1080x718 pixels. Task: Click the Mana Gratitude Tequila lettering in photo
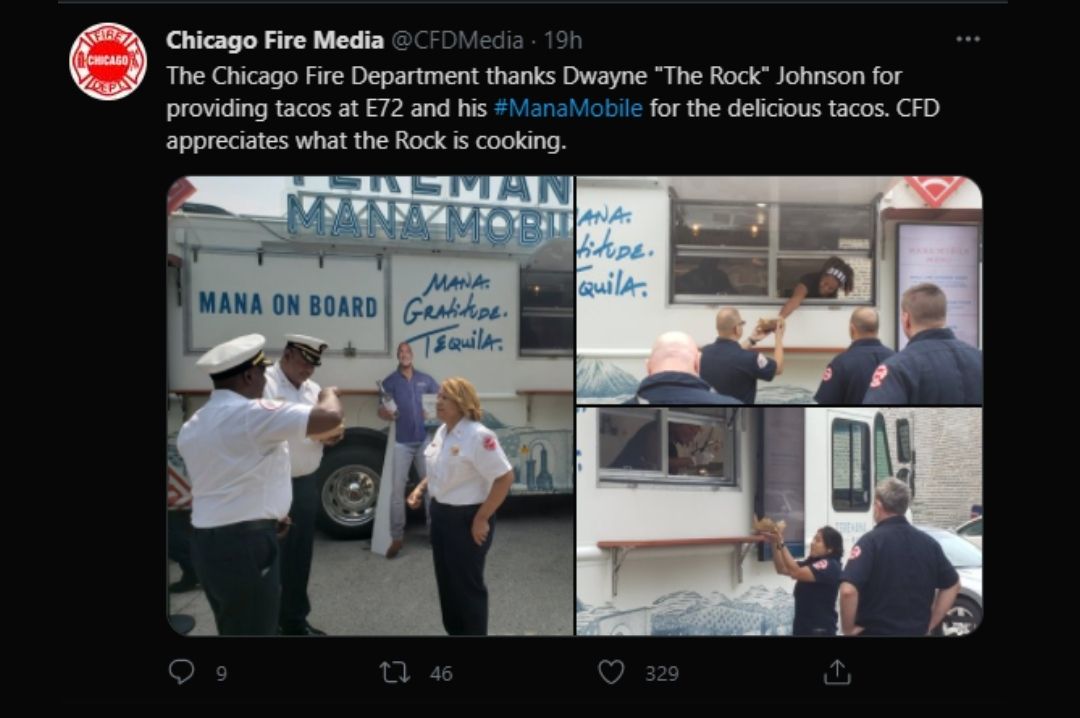(x=455, y=314)
